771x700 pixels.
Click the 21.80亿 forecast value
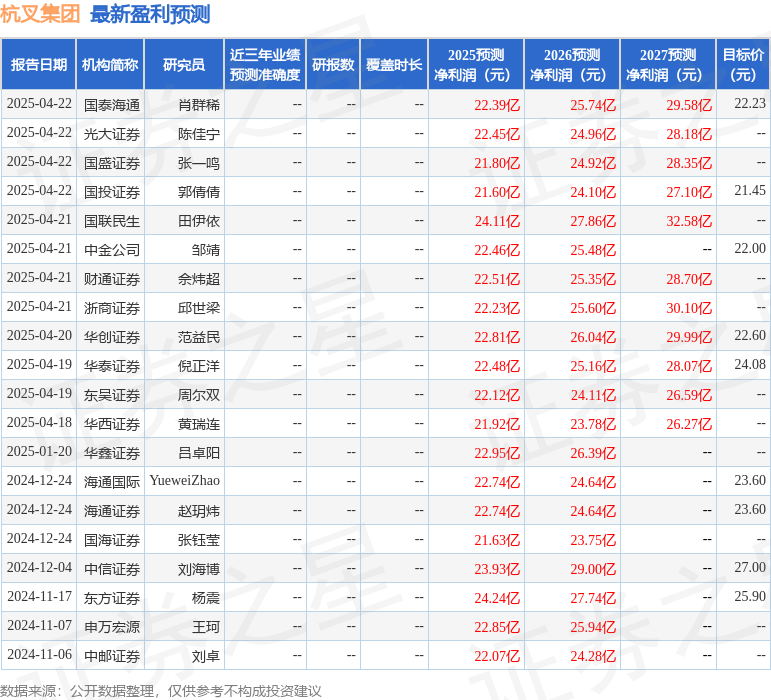[497, 163]
